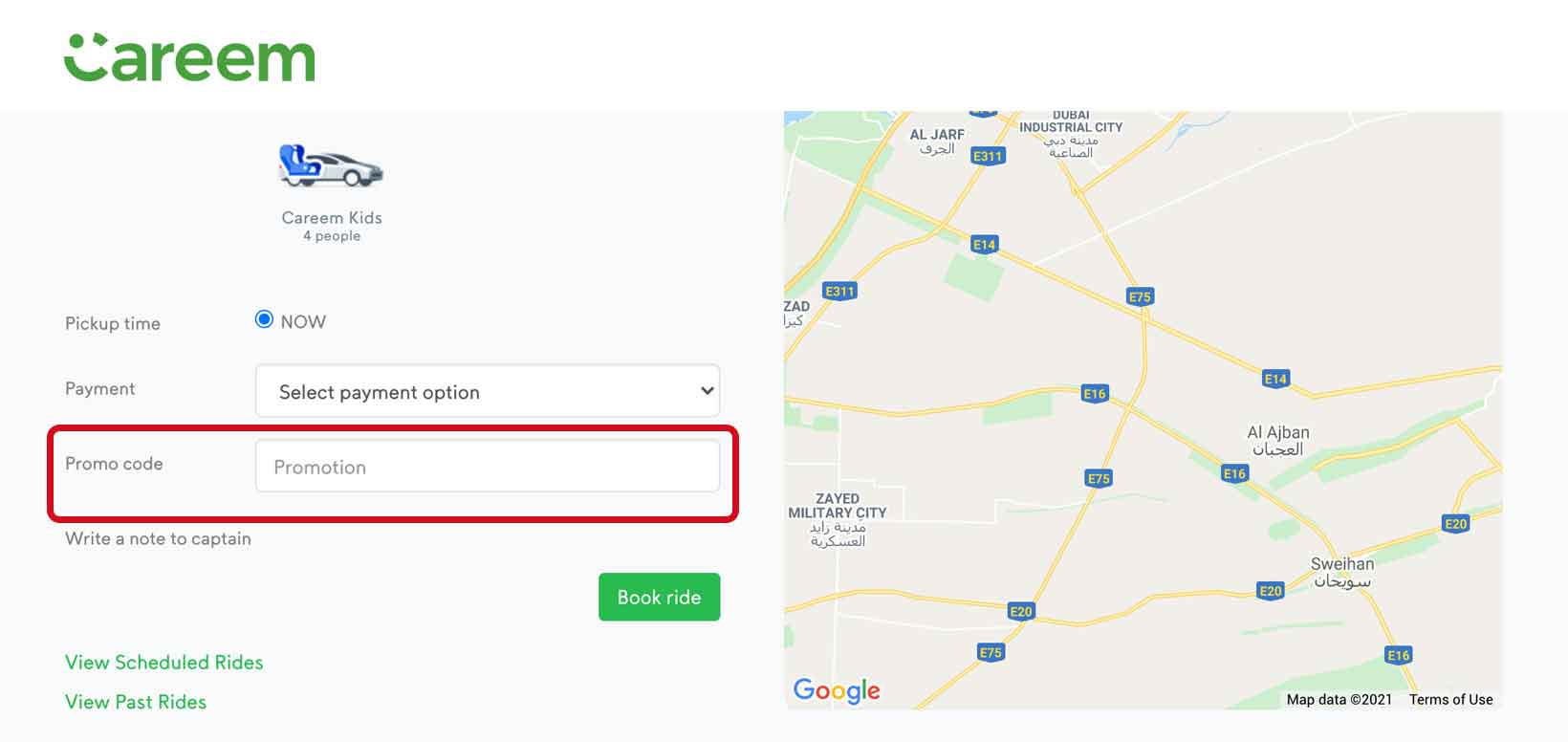The image size is (1568, 742).
Task: Click the Al Jarf map label
Action: (937, 142)
